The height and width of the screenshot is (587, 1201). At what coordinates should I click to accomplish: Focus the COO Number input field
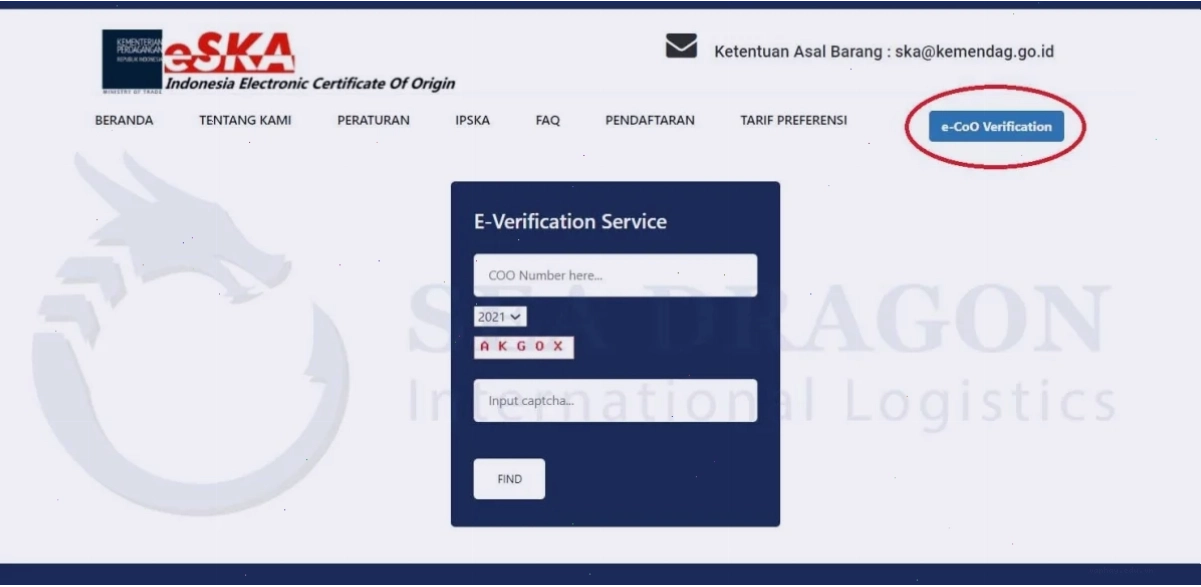coord(615,275)
